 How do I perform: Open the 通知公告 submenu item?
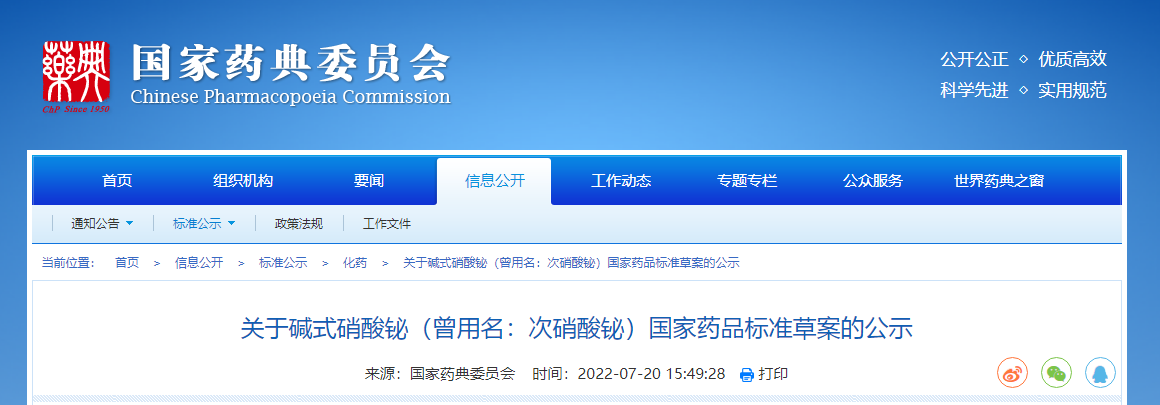[x=95, y=224]
